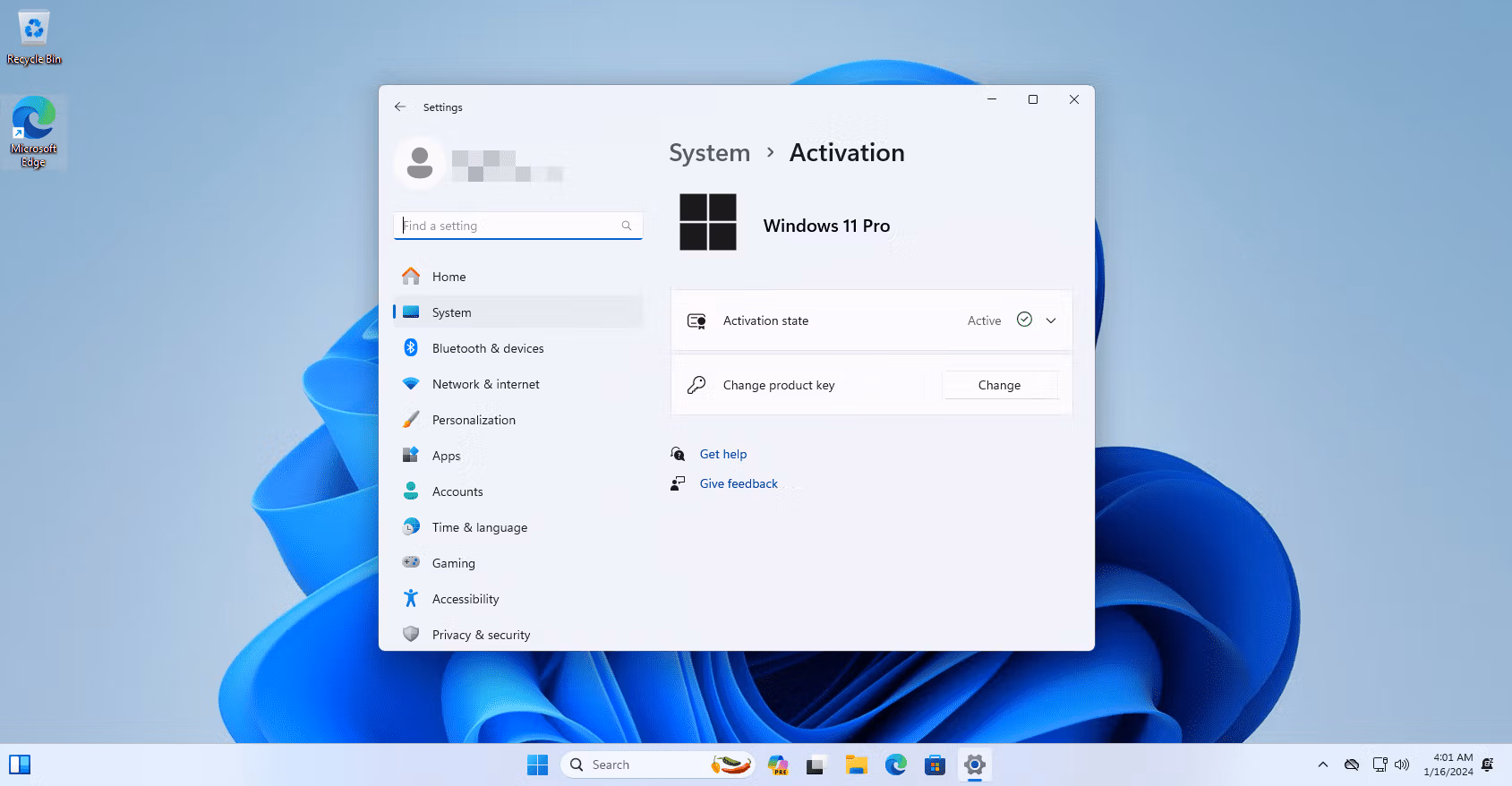Viewport: 1512px width, 786px height.
Task: Close the Settings window
Action: pos(1074,99)
